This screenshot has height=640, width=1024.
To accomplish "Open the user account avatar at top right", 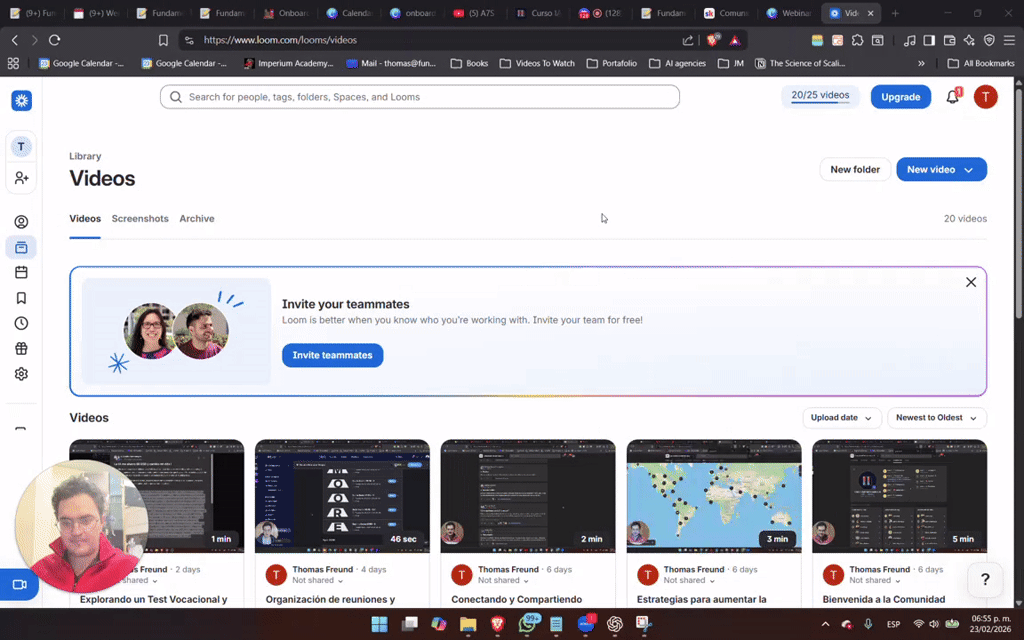I will [985, 97].
